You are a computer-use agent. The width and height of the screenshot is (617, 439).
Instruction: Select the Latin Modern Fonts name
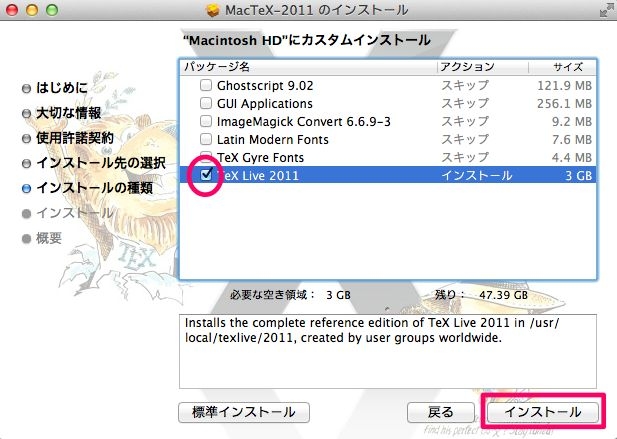tap(272, 140)
